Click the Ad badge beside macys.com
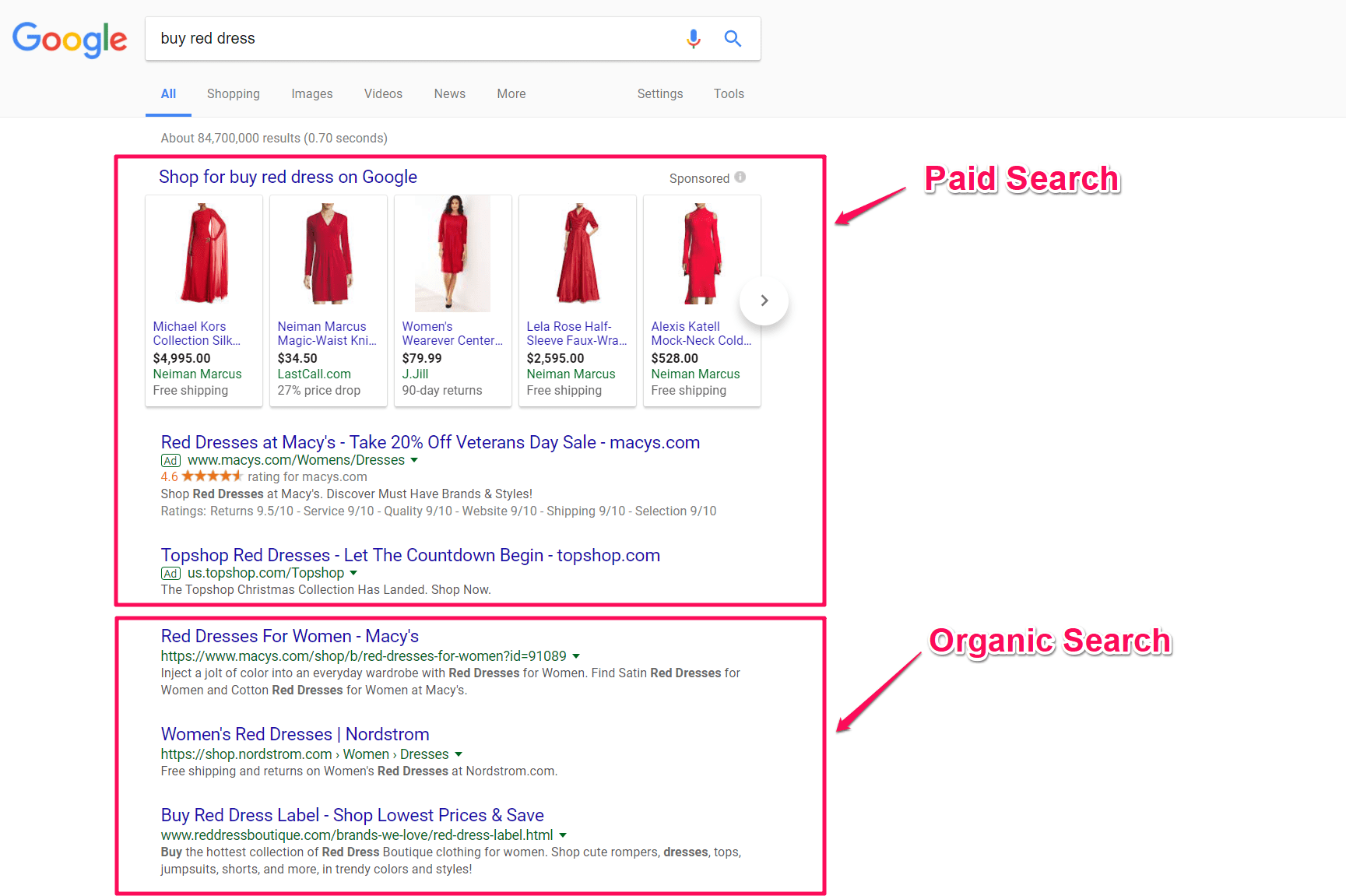 170,461
